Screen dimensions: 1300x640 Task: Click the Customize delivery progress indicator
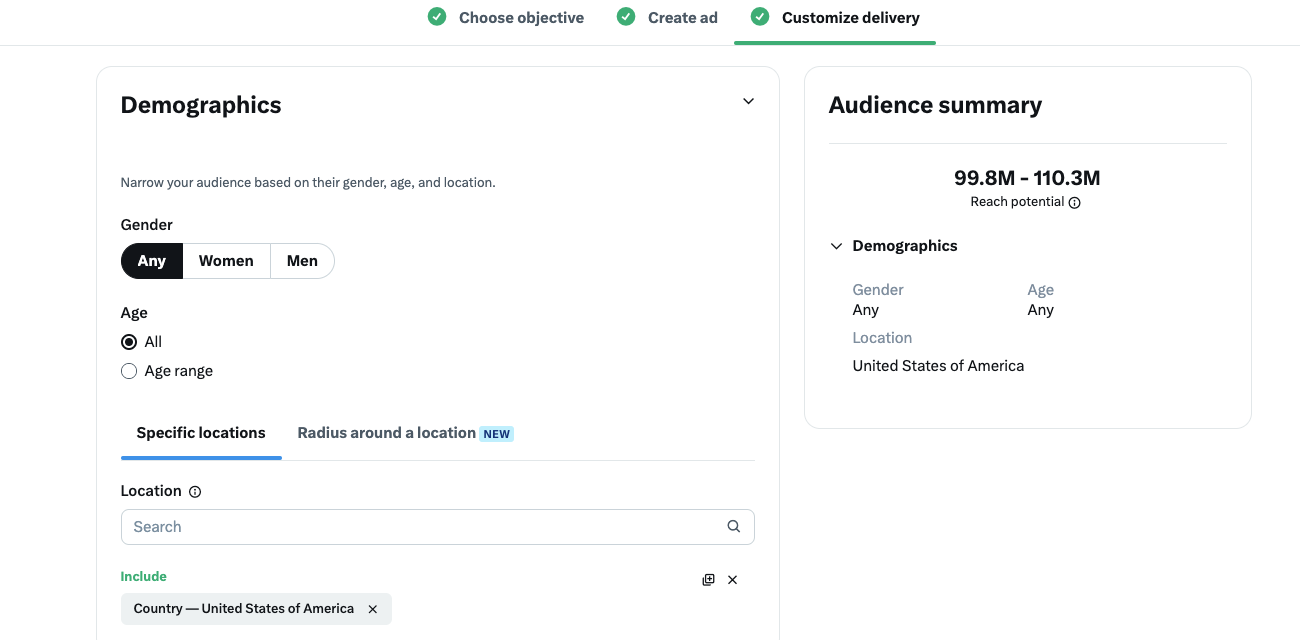pyautogui.click(x=849, y=17)
